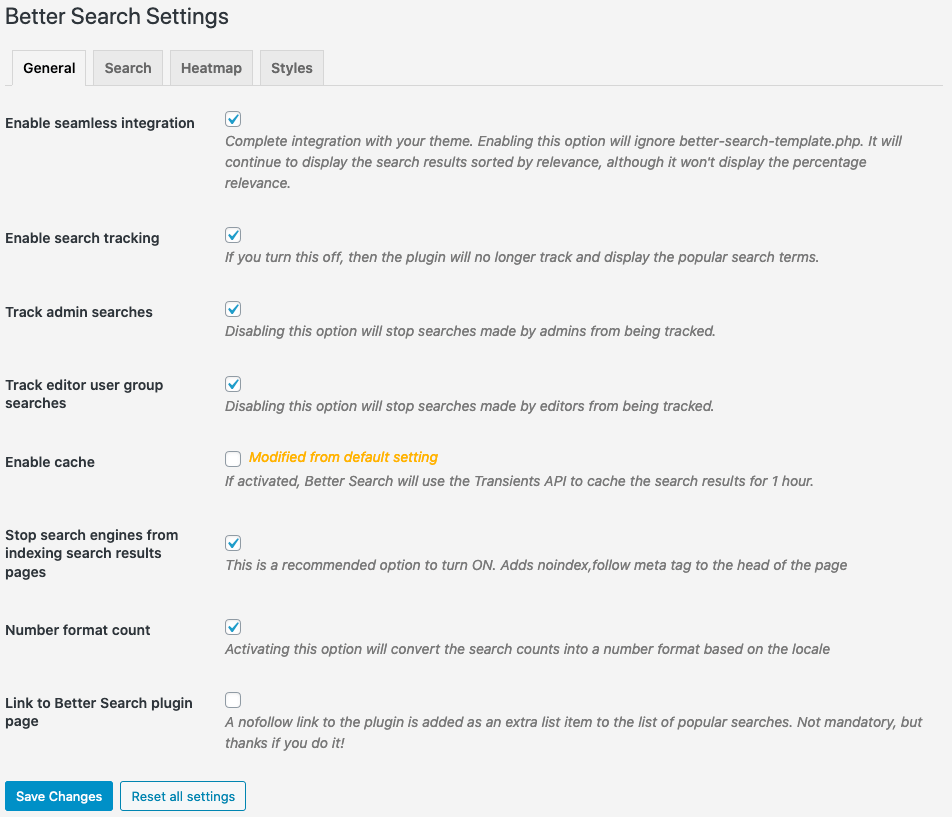Image resolution: width=952 pixels, height=817 pixels.
Task: Click description starting 'Complete integration with your theme'
Action: (x=563, y=162)
